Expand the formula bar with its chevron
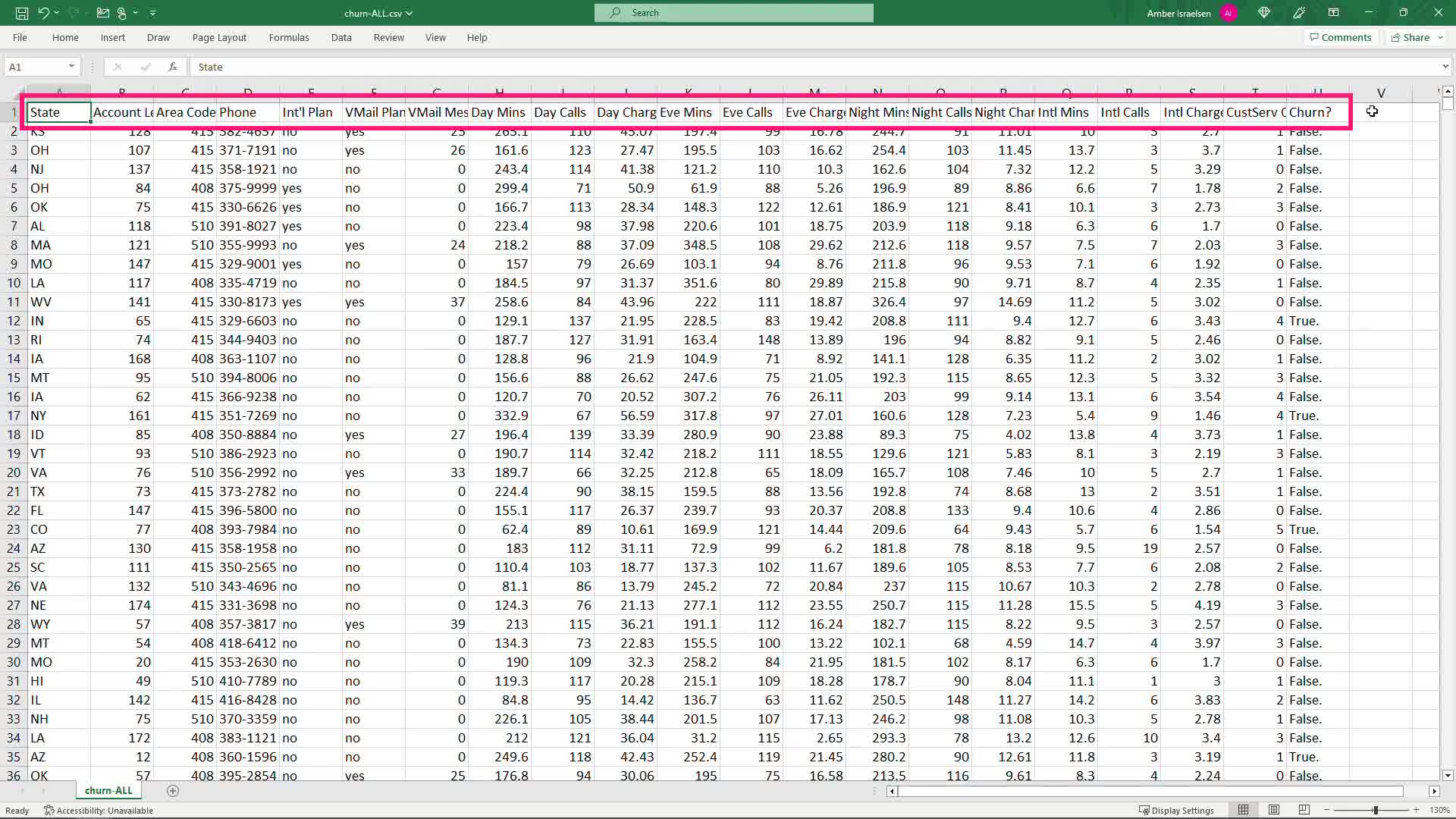This screenshot has width=1456, height=819. 1445,67
